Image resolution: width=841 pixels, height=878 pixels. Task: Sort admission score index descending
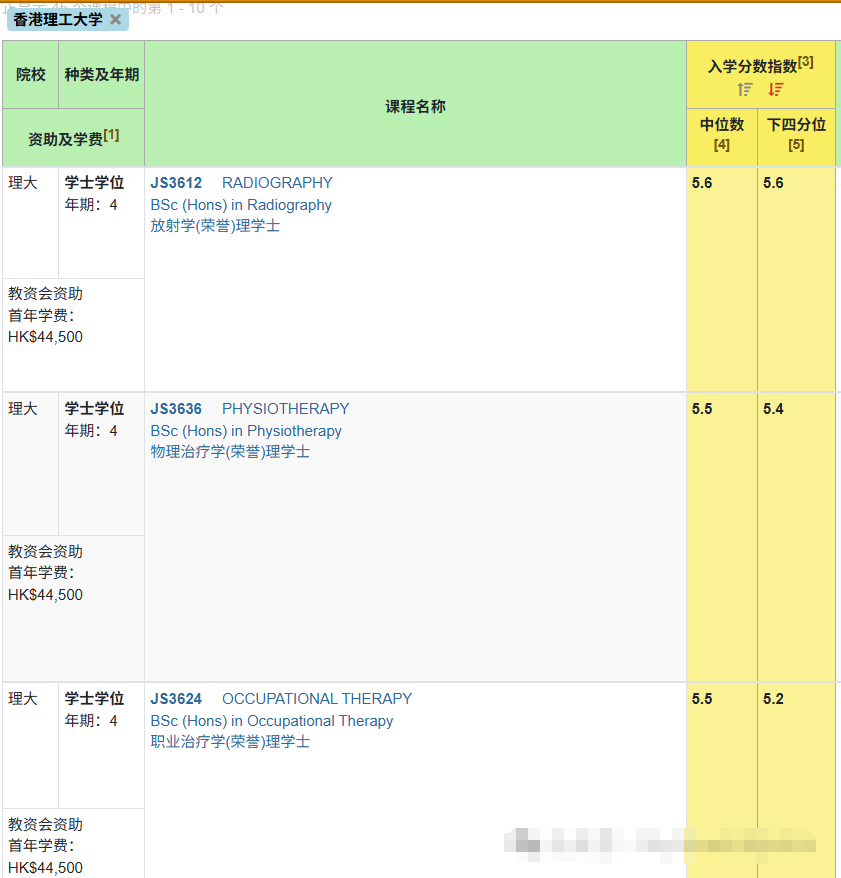(775, 89)
